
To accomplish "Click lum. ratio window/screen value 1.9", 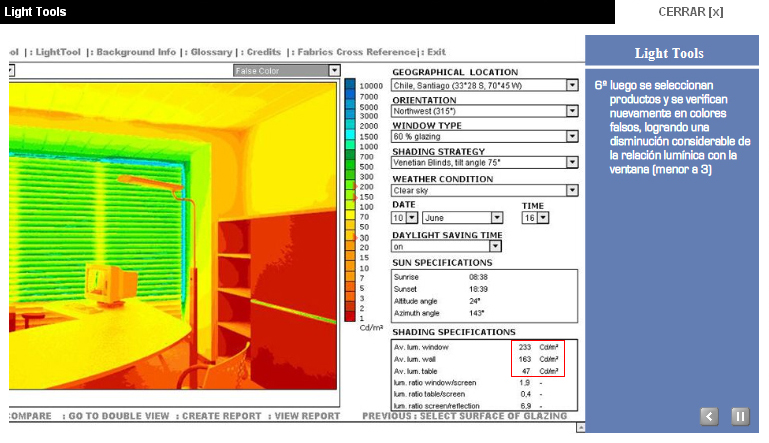I will tap(525, 383).
